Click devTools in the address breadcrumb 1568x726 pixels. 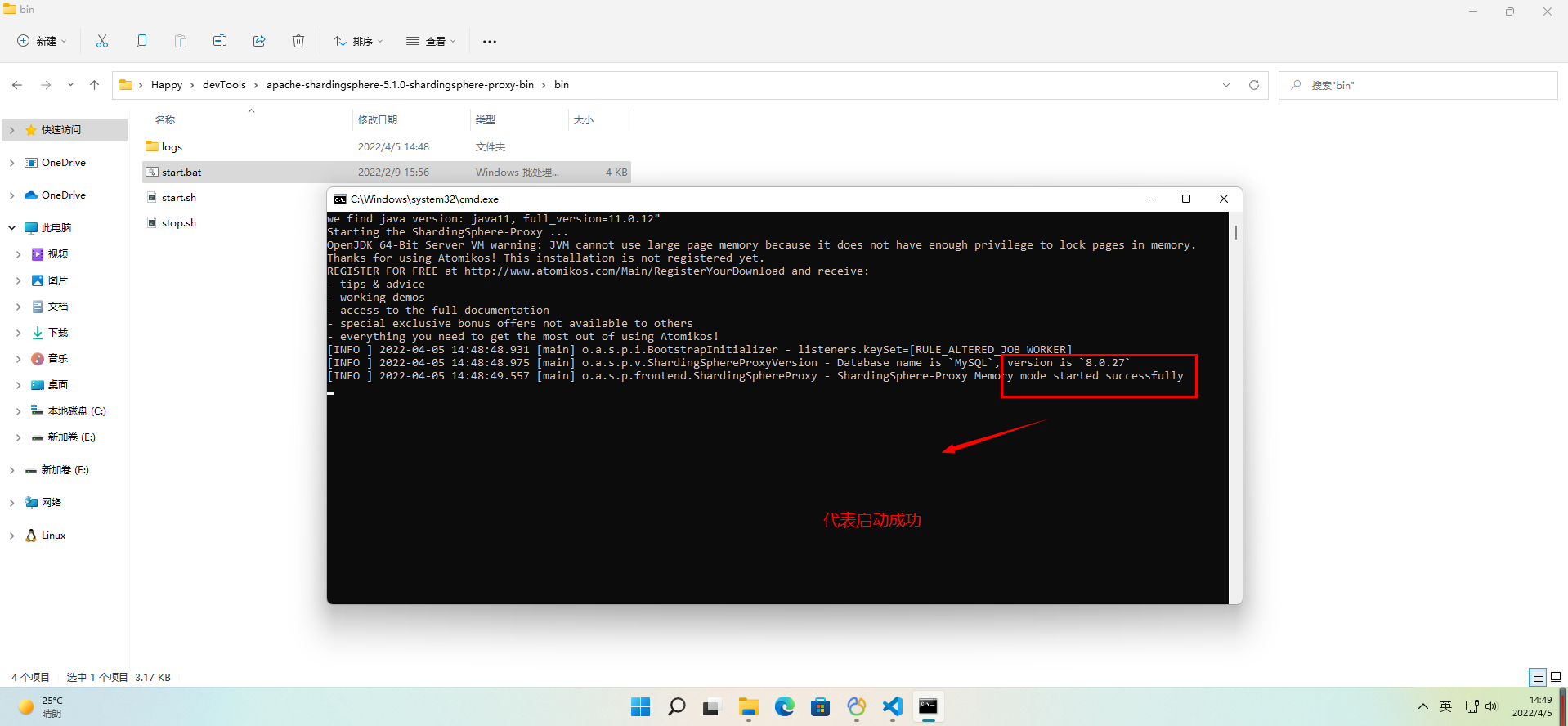coord(224,85)
